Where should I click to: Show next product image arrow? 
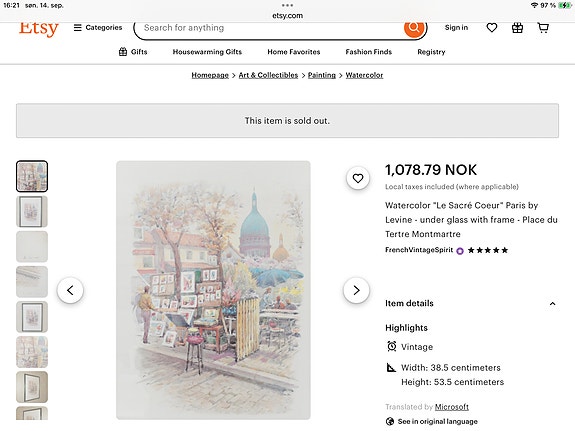pos(356,291)
